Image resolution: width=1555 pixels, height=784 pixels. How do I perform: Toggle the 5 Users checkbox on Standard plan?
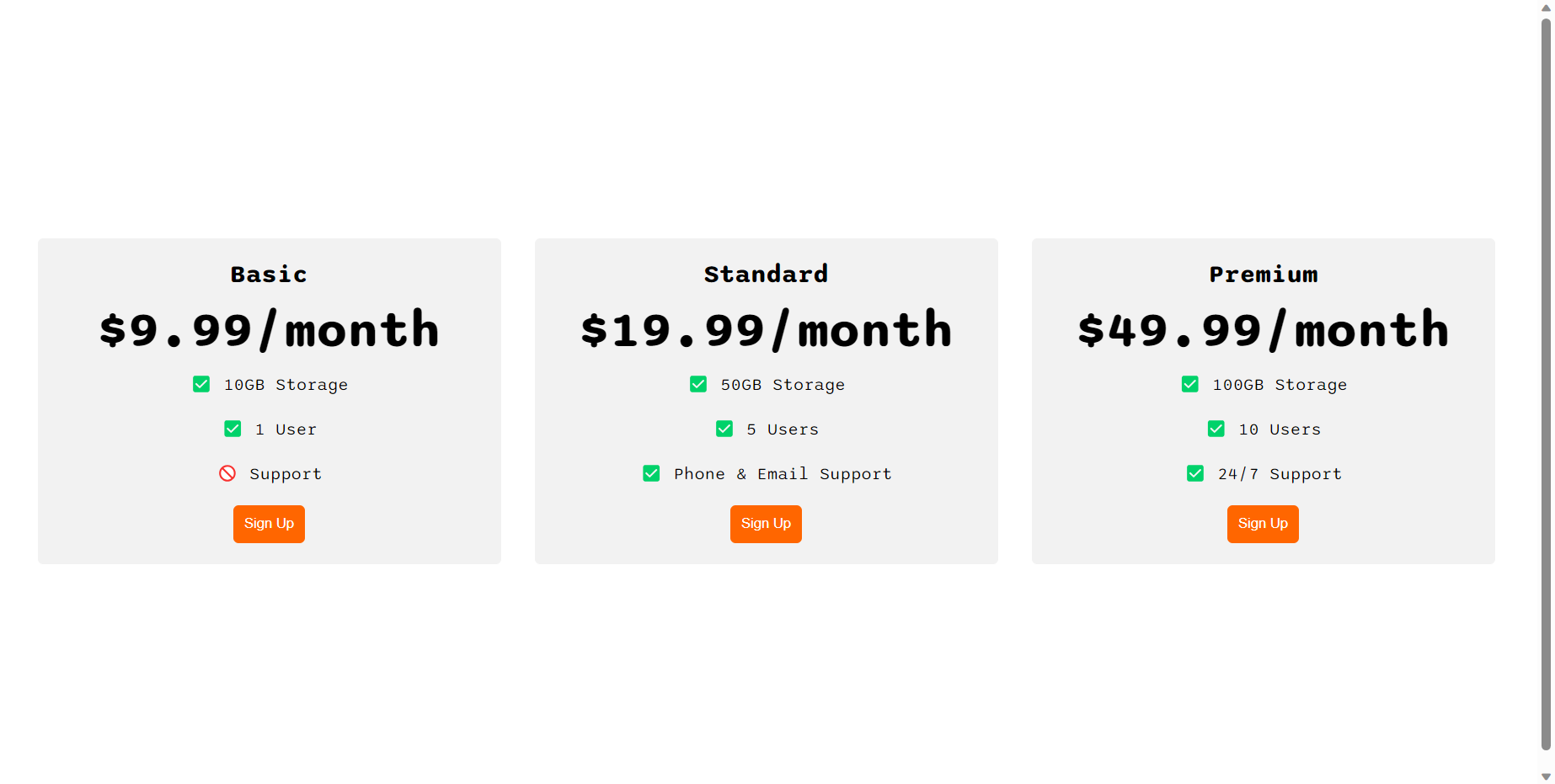click(x=724, y=429)
